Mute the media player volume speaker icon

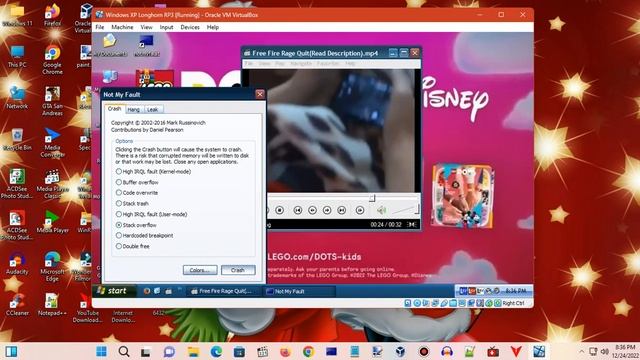click(x=382, y=210)
